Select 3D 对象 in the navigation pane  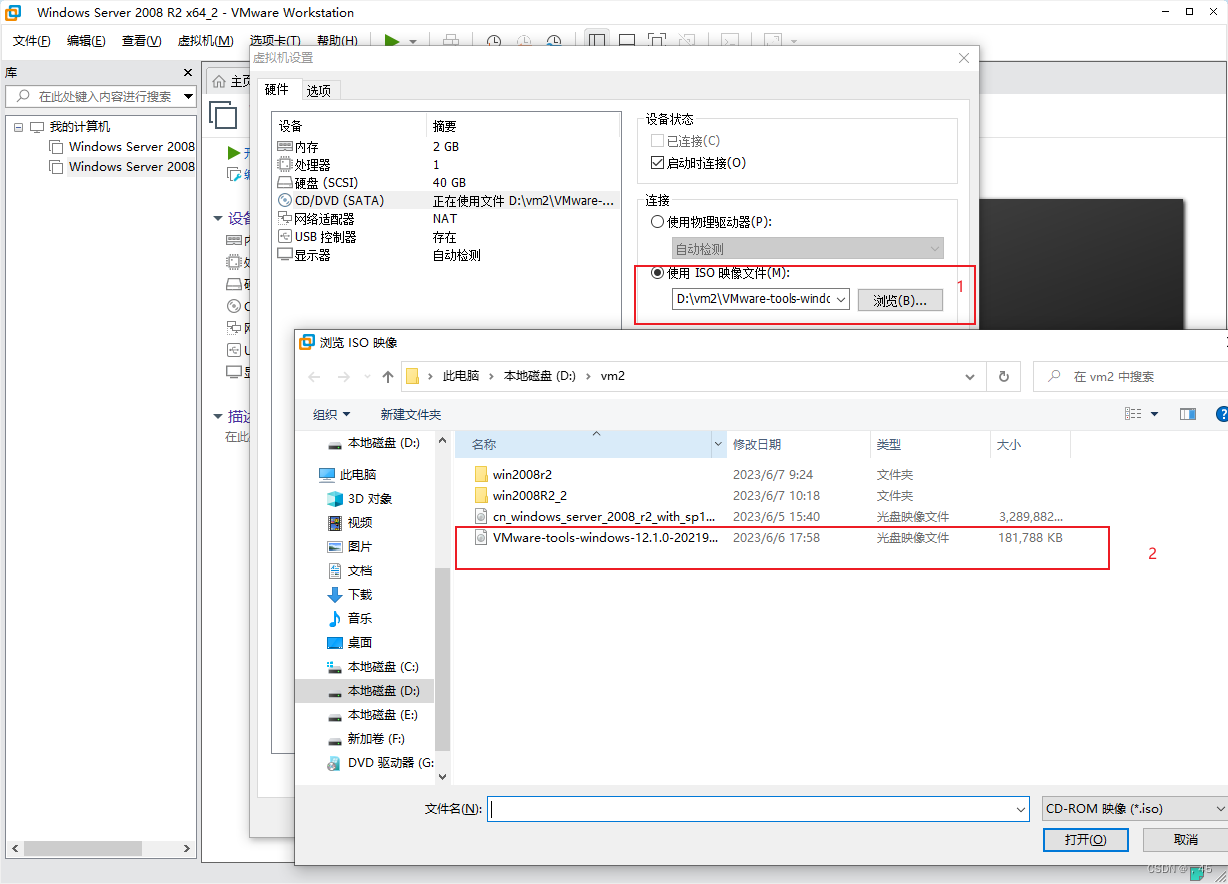(x=369, y=498)
